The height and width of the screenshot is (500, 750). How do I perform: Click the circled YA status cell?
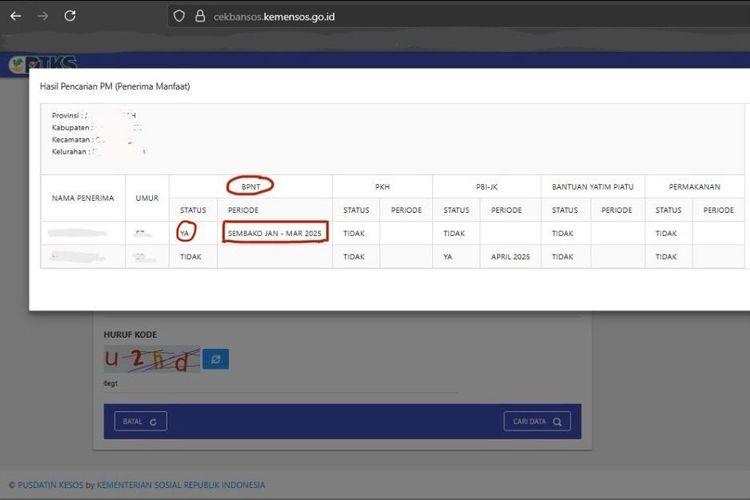point(185,233)
